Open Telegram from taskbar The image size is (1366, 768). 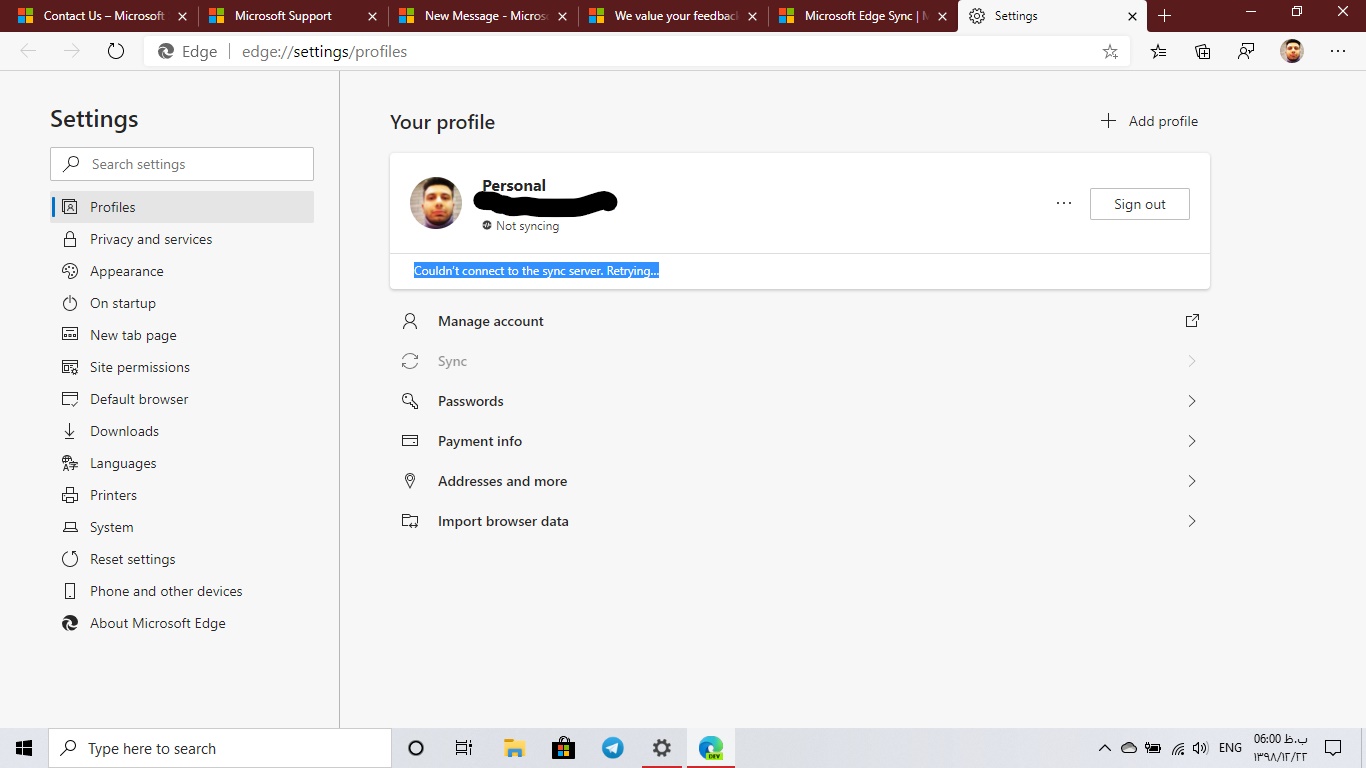coord(612,748)
